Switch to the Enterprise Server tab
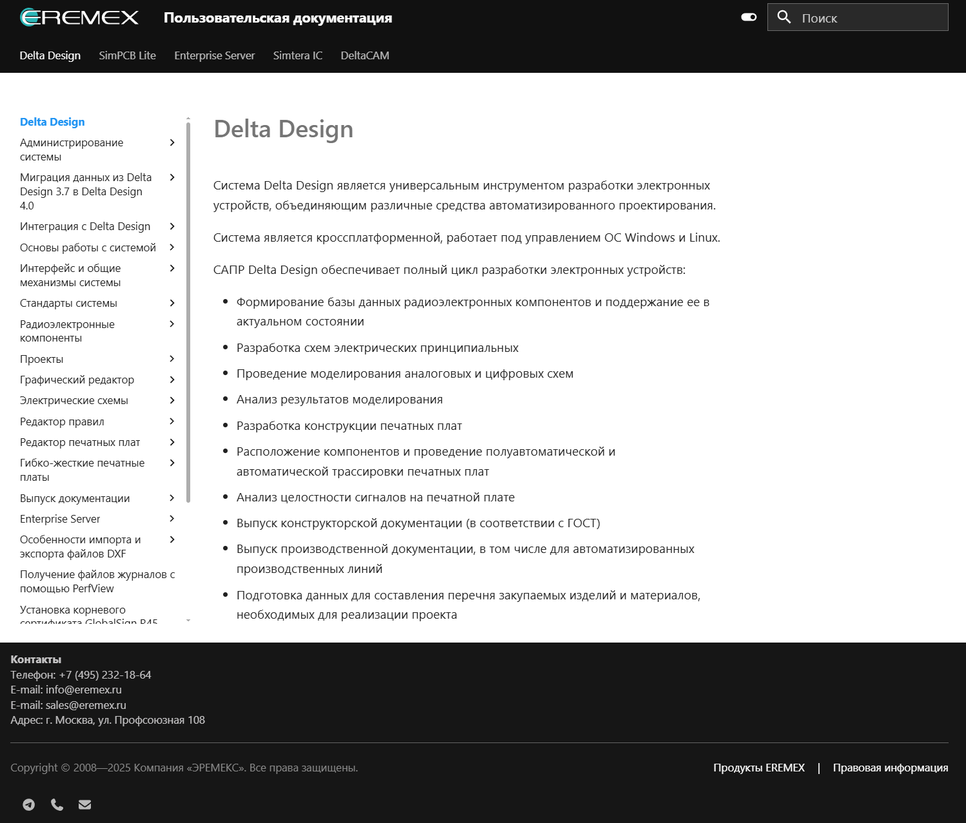Image resolution: width=966 pixels, height=823 pixels. pyautogui.click(x=214, y=56)
